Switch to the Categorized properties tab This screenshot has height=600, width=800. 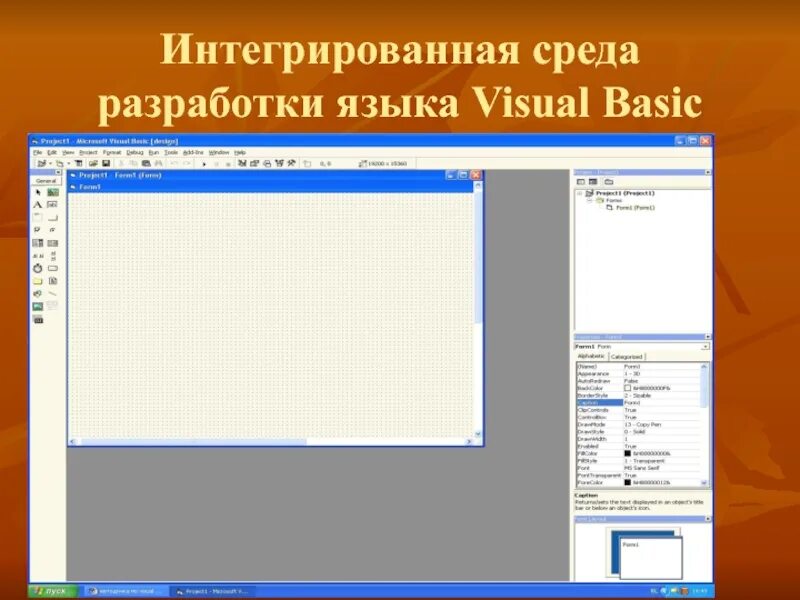tap(627, 357)
